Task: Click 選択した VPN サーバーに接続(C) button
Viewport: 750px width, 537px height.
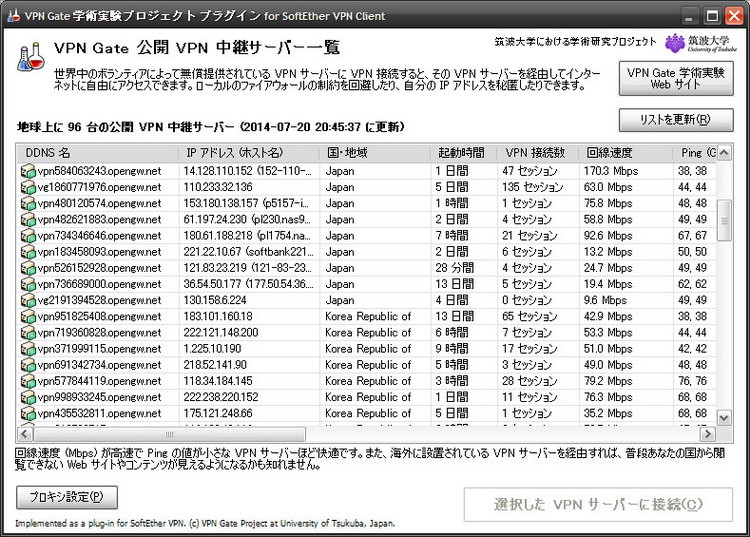Action: 598,504
